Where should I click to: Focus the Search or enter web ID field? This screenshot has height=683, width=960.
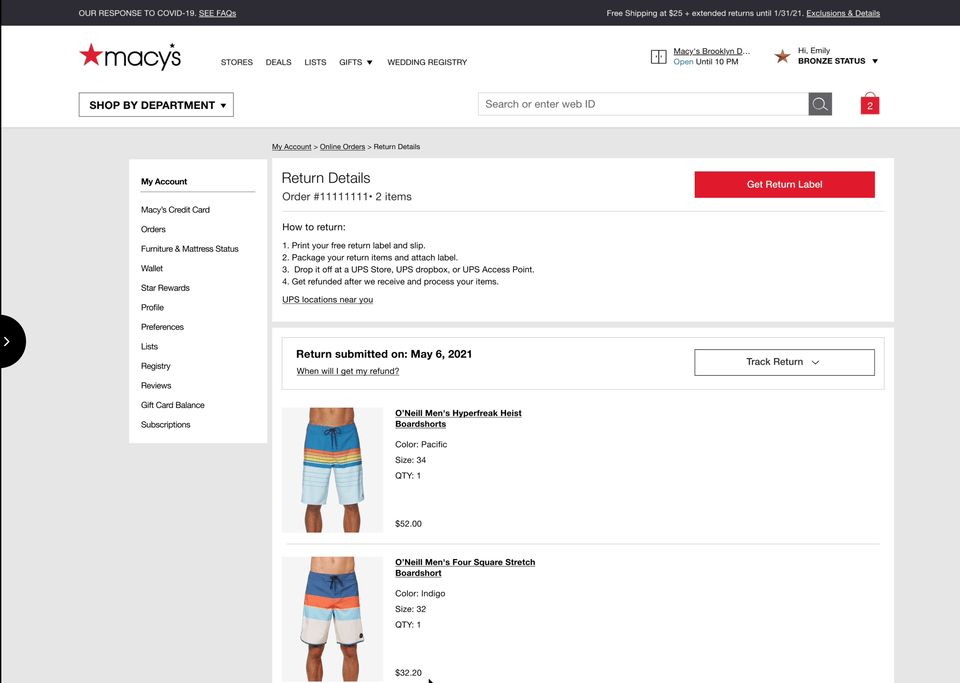[643, 104]
